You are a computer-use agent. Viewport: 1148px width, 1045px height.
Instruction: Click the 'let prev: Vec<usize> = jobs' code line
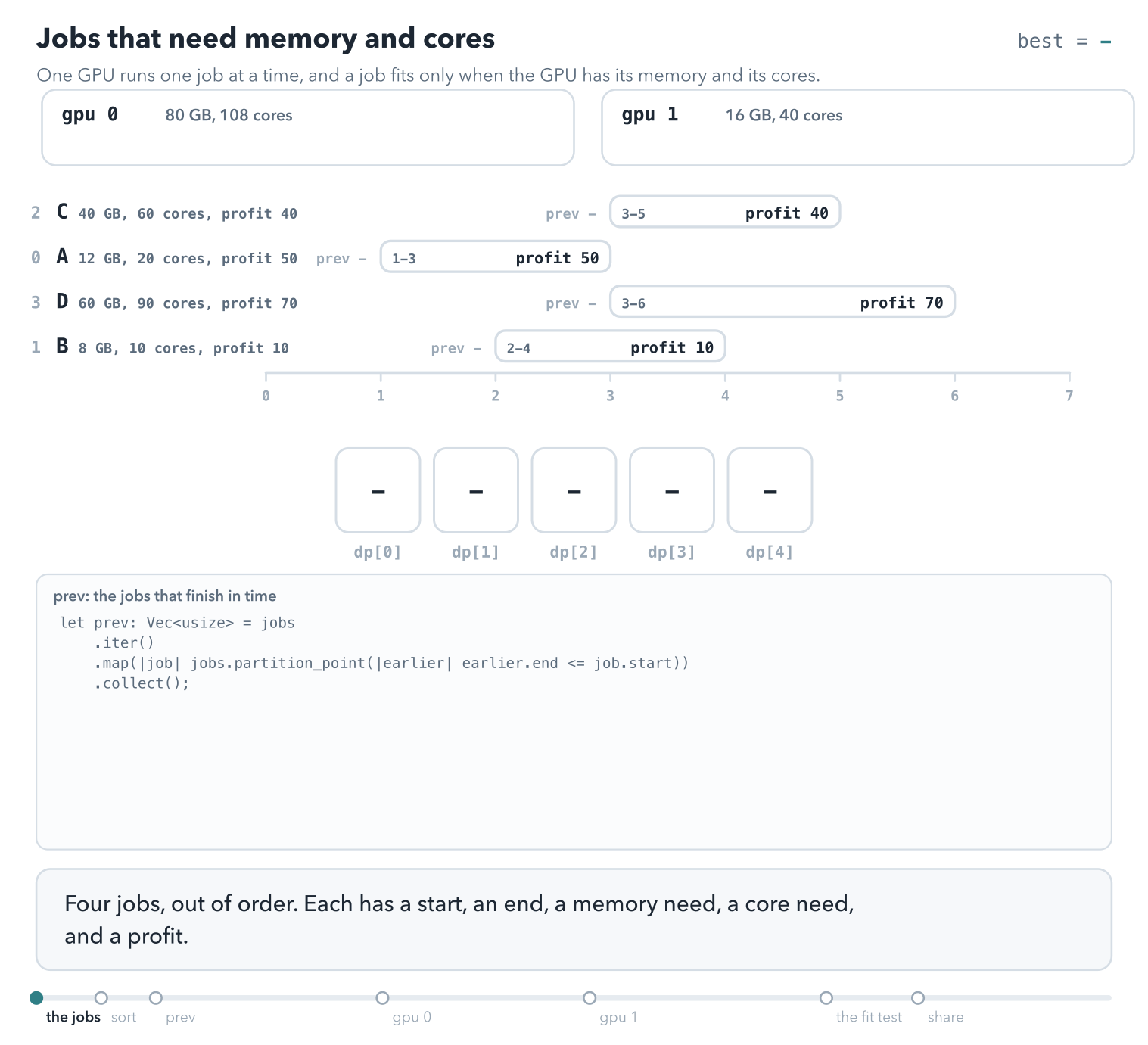177,623
